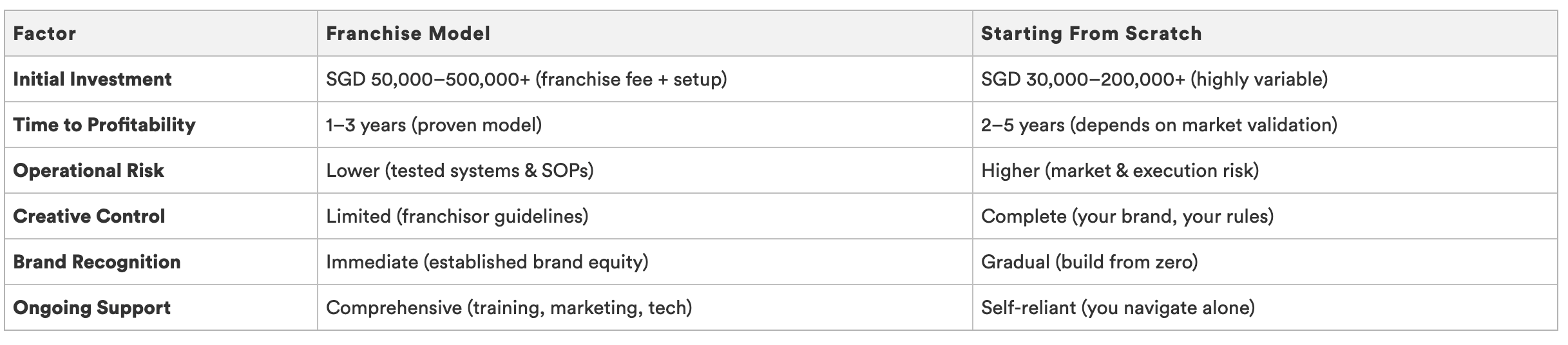Click the 'Factor' column header
The width and height of the screenshot is (1568, 345).
tap(44, 33)
